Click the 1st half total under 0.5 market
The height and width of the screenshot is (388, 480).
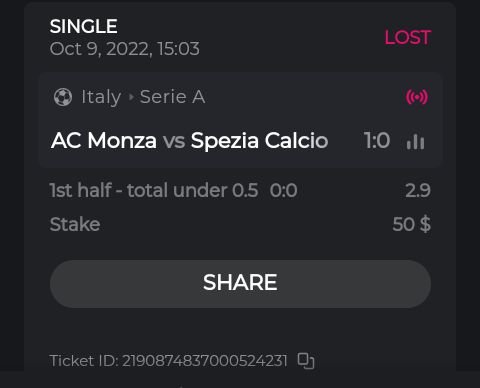tap(154, 190)
